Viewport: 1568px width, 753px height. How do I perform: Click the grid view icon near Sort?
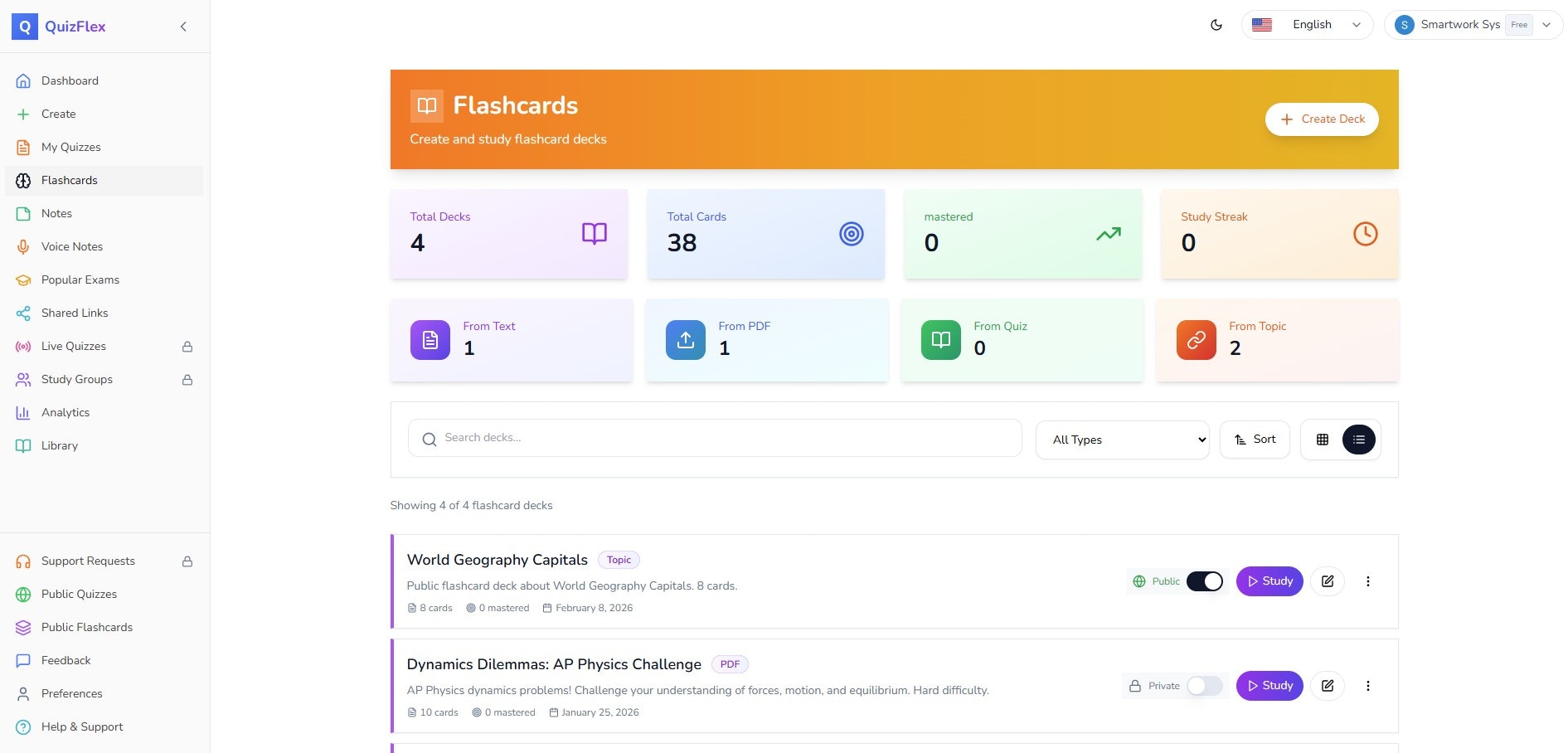point(1322,439)
